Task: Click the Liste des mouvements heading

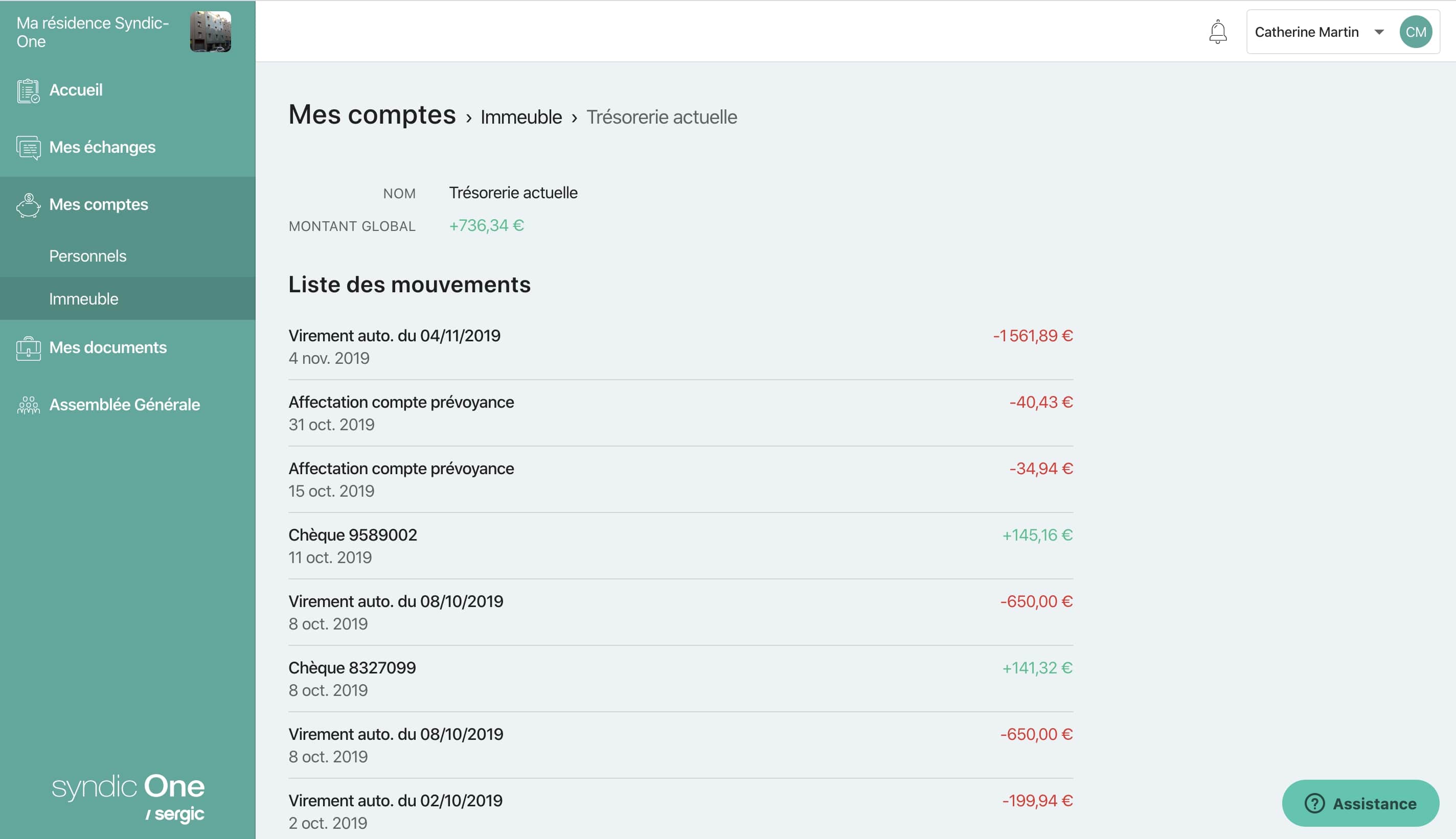Action: (409, 285)
